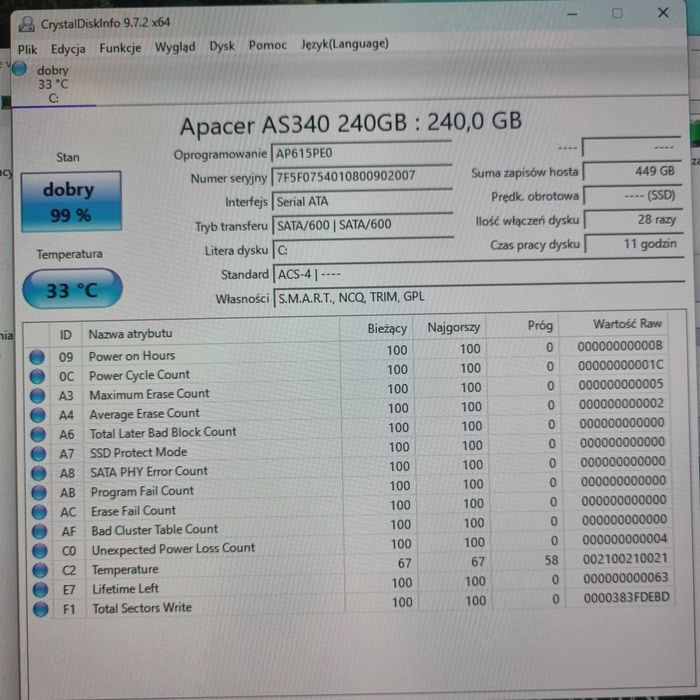This screenshot has width=700, height=700.
Task: Click the Ilość włączeń dysku value 28 razy
Action: (x=634, y=219)
